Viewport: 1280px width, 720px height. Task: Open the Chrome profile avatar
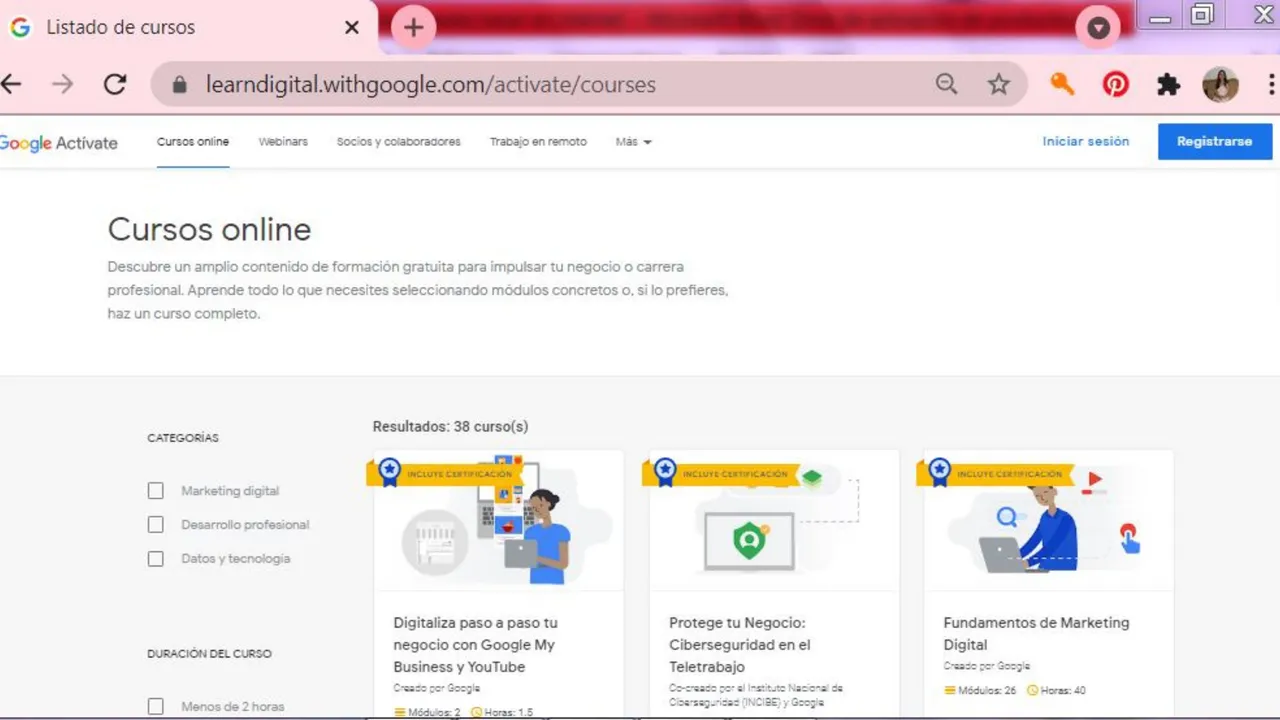coord(1220,85)
